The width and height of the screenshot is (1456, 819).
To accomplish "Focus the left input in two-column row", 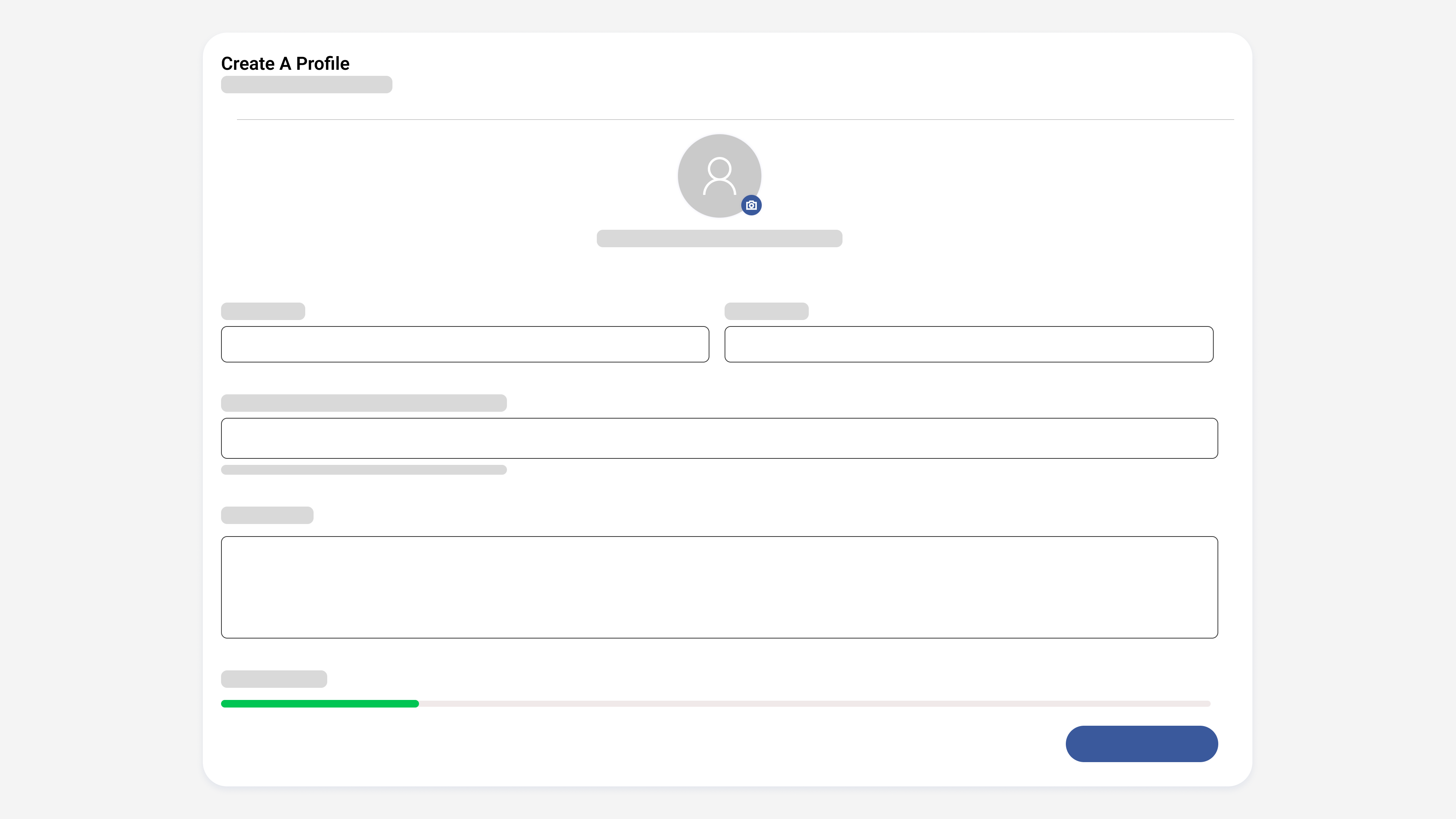I will pos(464,344).
